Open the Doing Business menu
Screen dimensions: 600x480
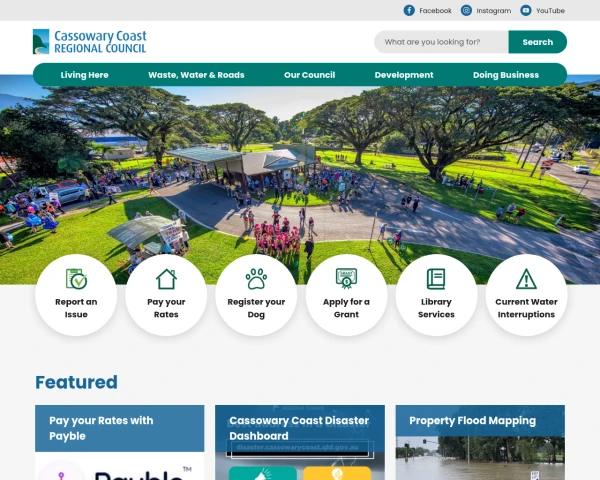coord(506,75)
